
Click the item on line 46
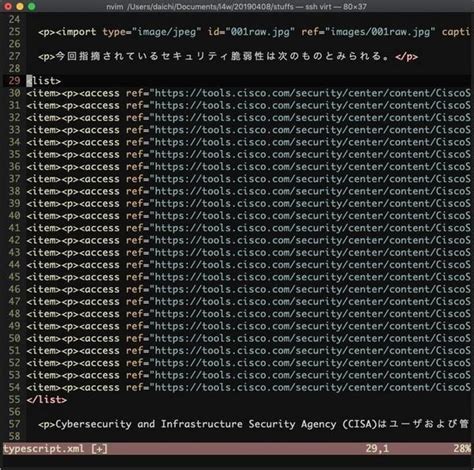(248, 289)
